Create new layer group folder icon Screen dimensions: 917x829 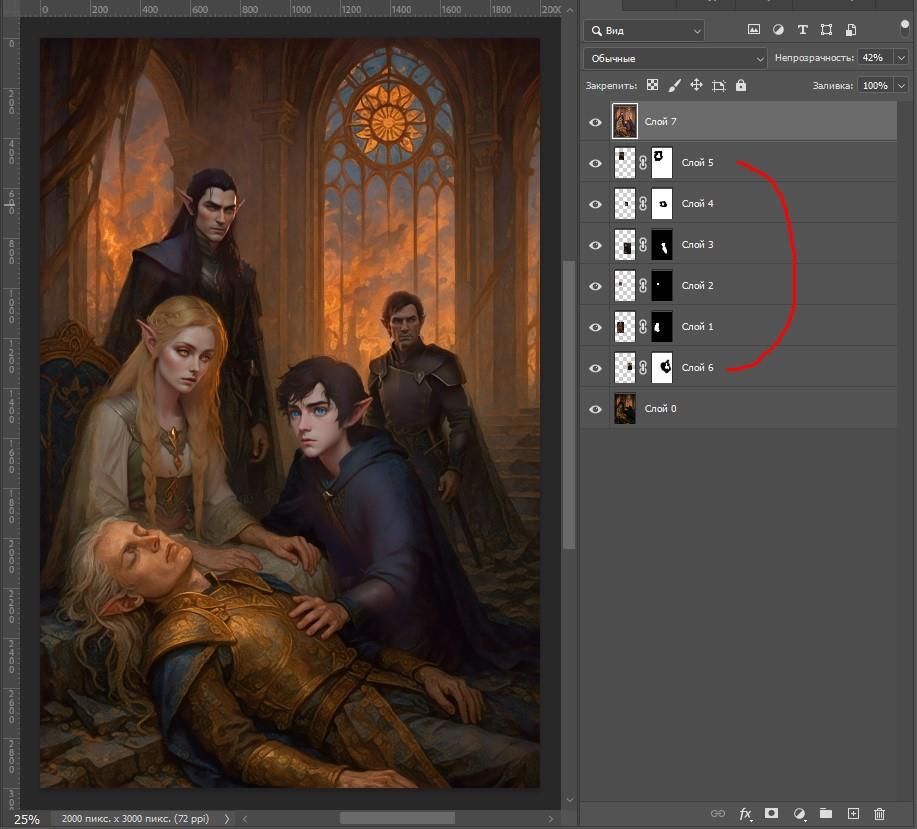point(826,814)
